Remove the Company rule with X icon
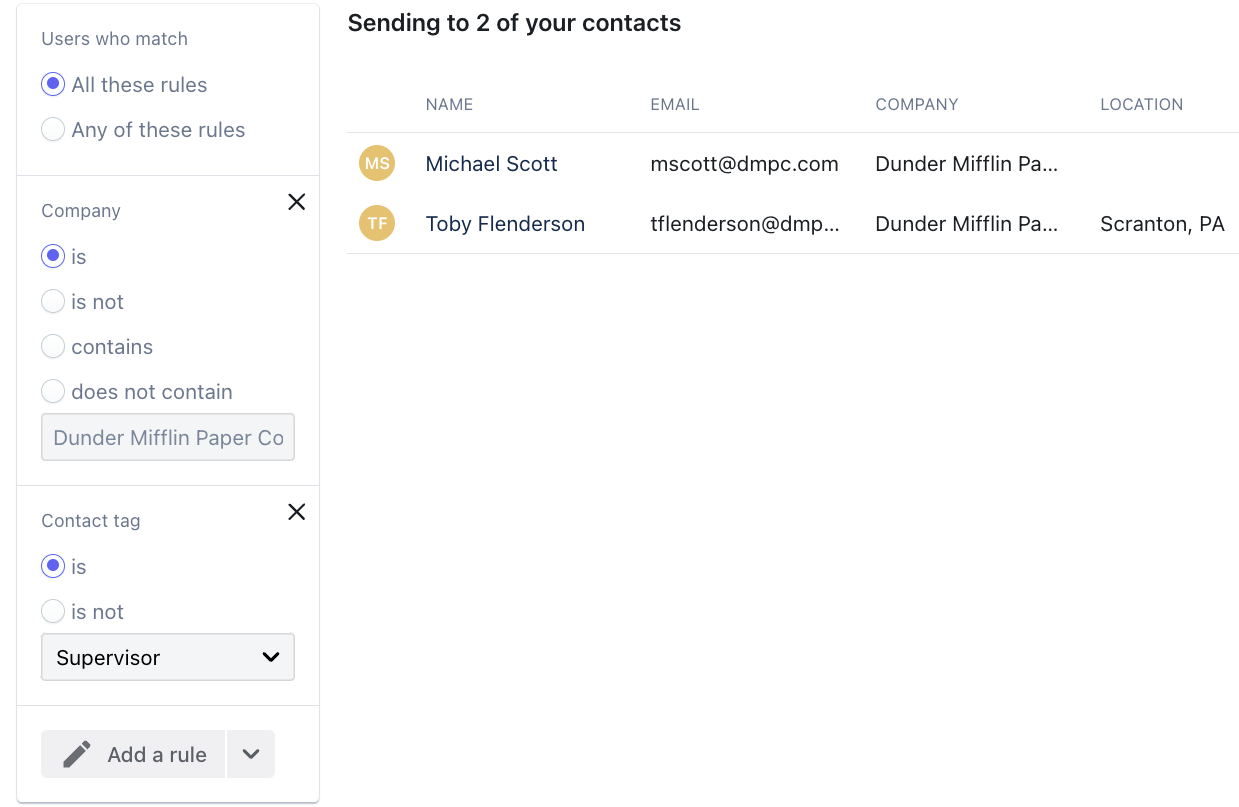This screenshot has height=807, width=1239. pyautogui.click(x=296, y=202)
